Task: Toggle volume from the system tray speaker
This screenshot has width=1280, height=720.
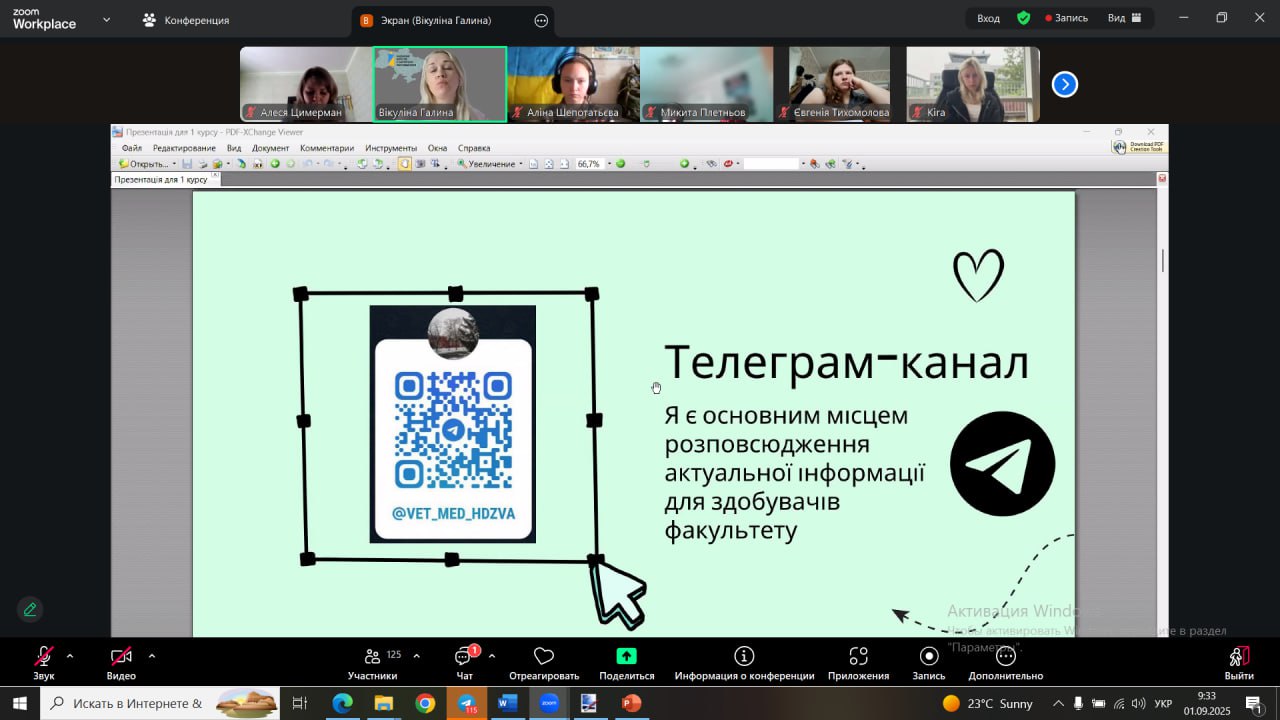Action: 1138,704
